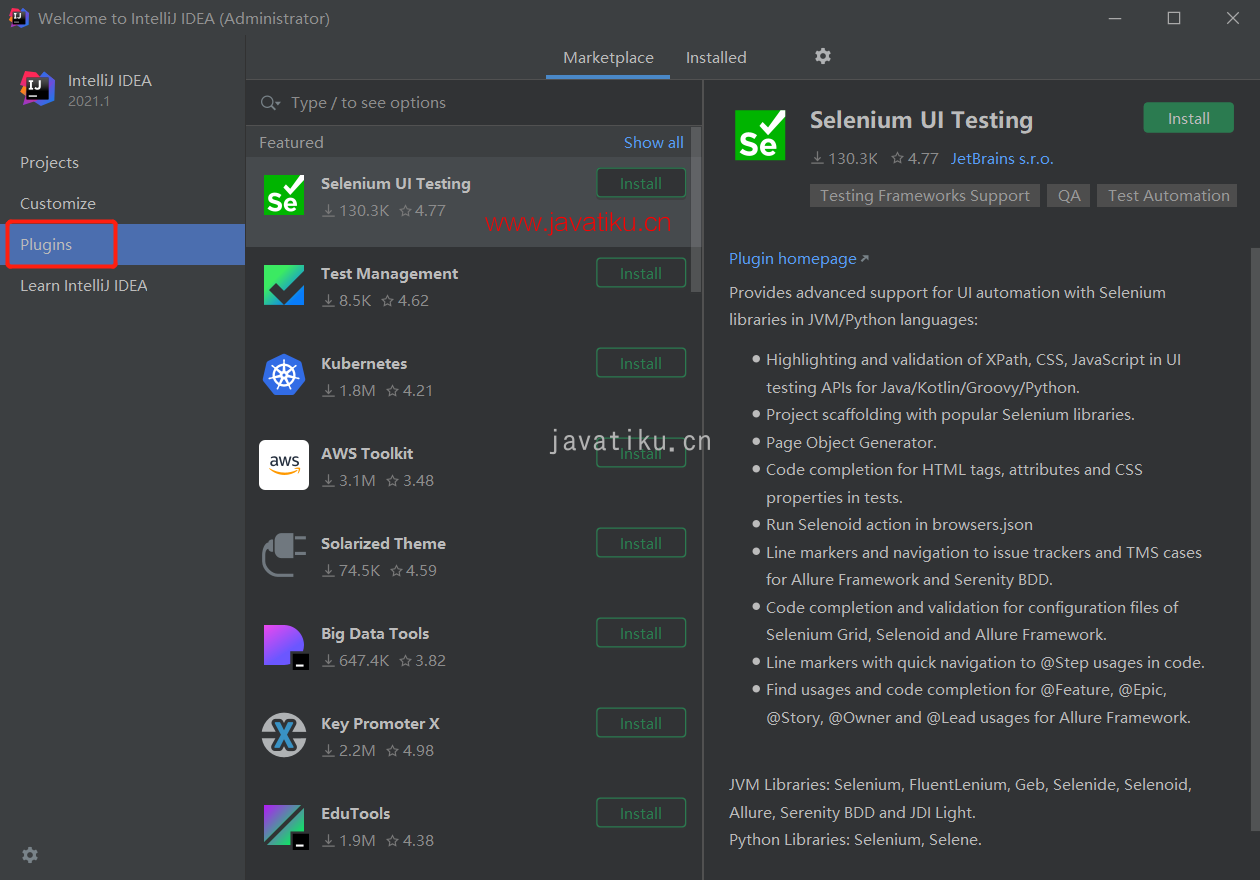Image resolution: width=1260 pixels, height=880 pixels.
Task: Install the Test Management plugin
Action: click(641, 273)
